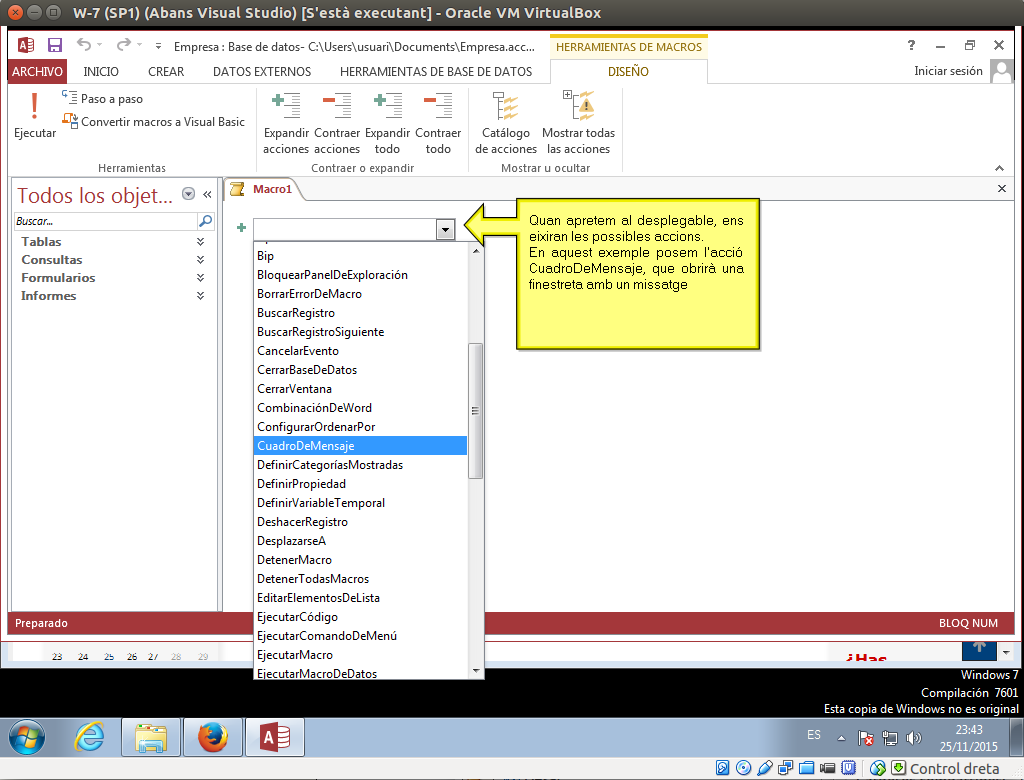Collapse the ribbon with the chevron
This screenshot has width=1024, height=780.
coord(999,168)
